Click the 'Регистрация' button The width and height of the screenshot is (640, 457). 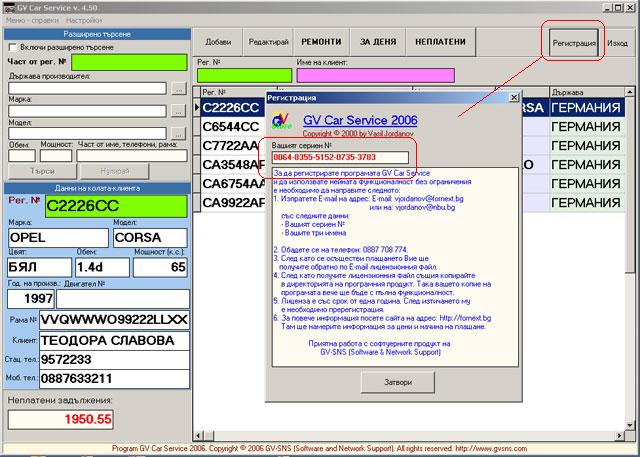click(x=573, y=43)
